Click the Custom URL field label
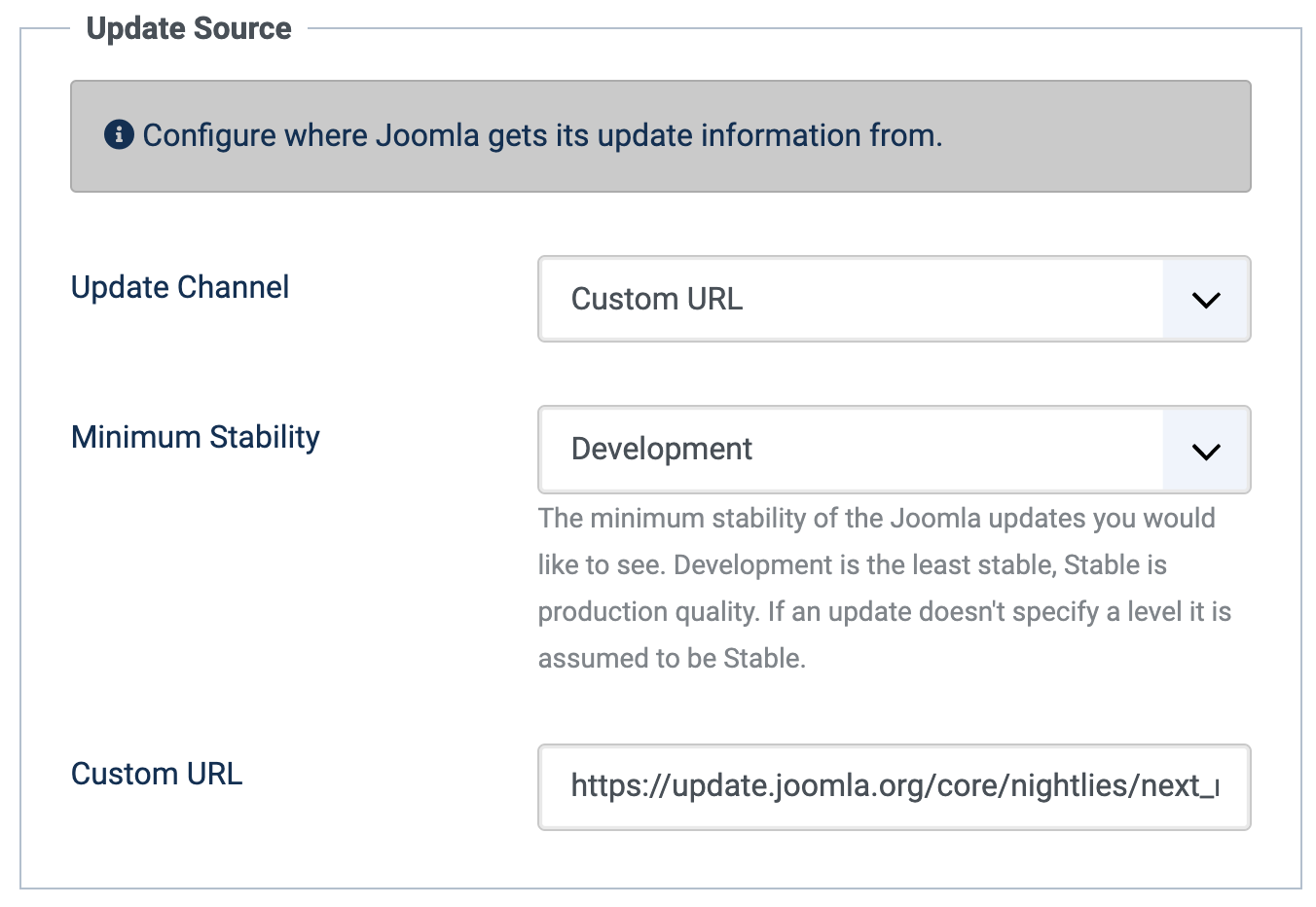Screen dimensions: 1316x907 157,774
